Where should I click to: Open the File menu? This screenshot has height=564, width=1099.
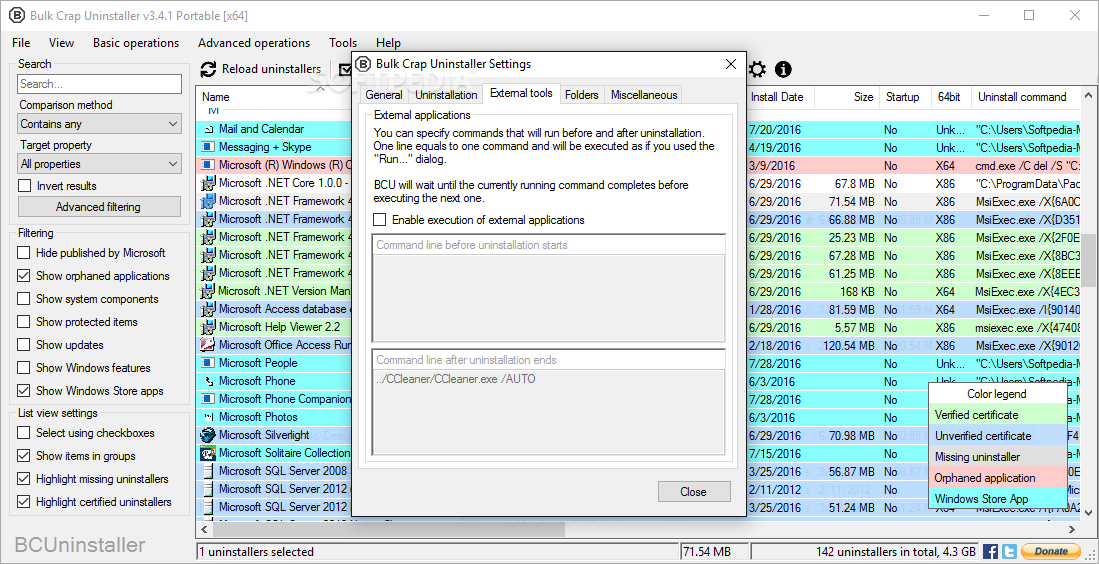point(21,43)
